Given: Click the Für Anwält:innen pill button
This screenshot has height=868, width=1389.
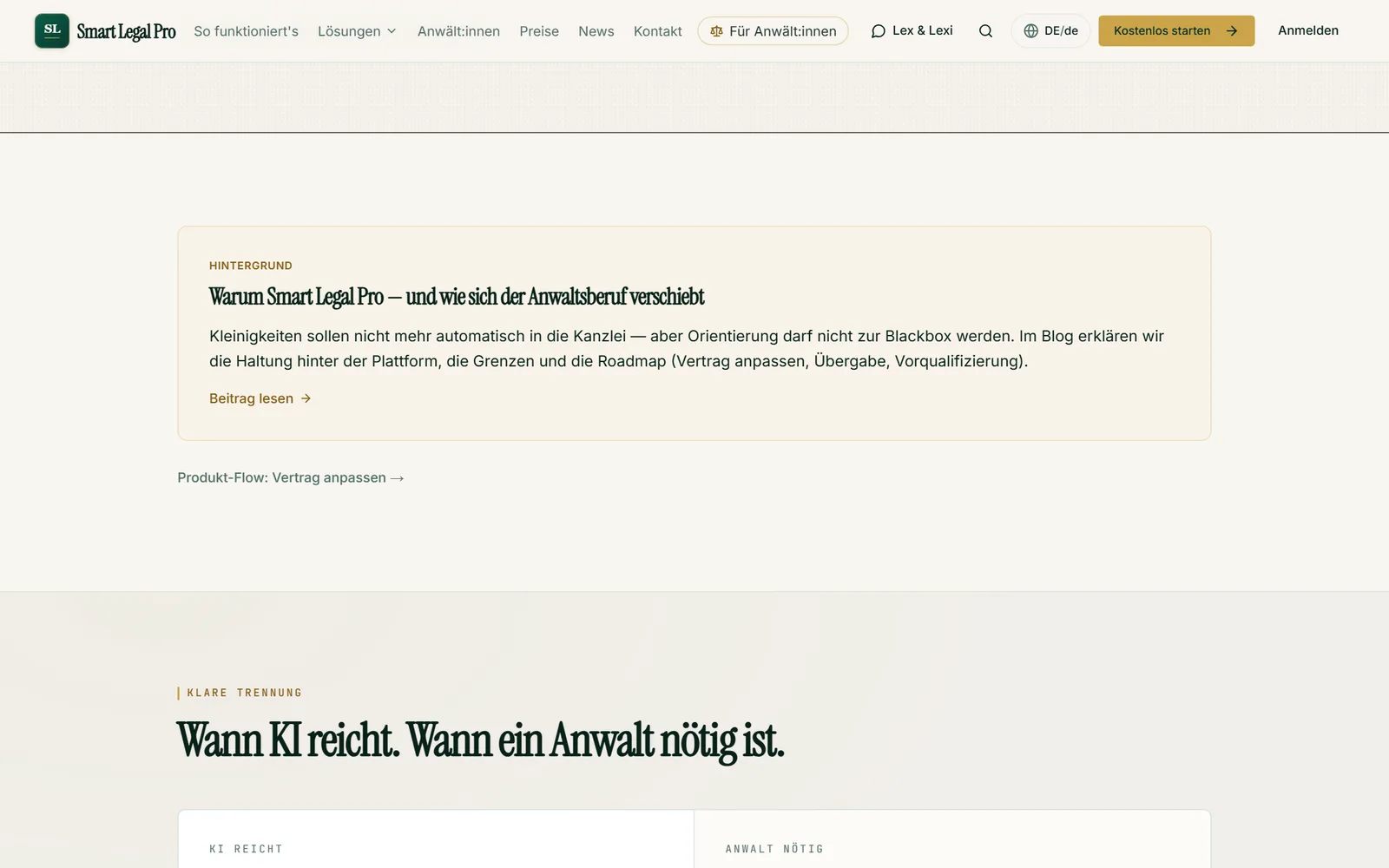Looking at the screenshot, I should [773, 31].
